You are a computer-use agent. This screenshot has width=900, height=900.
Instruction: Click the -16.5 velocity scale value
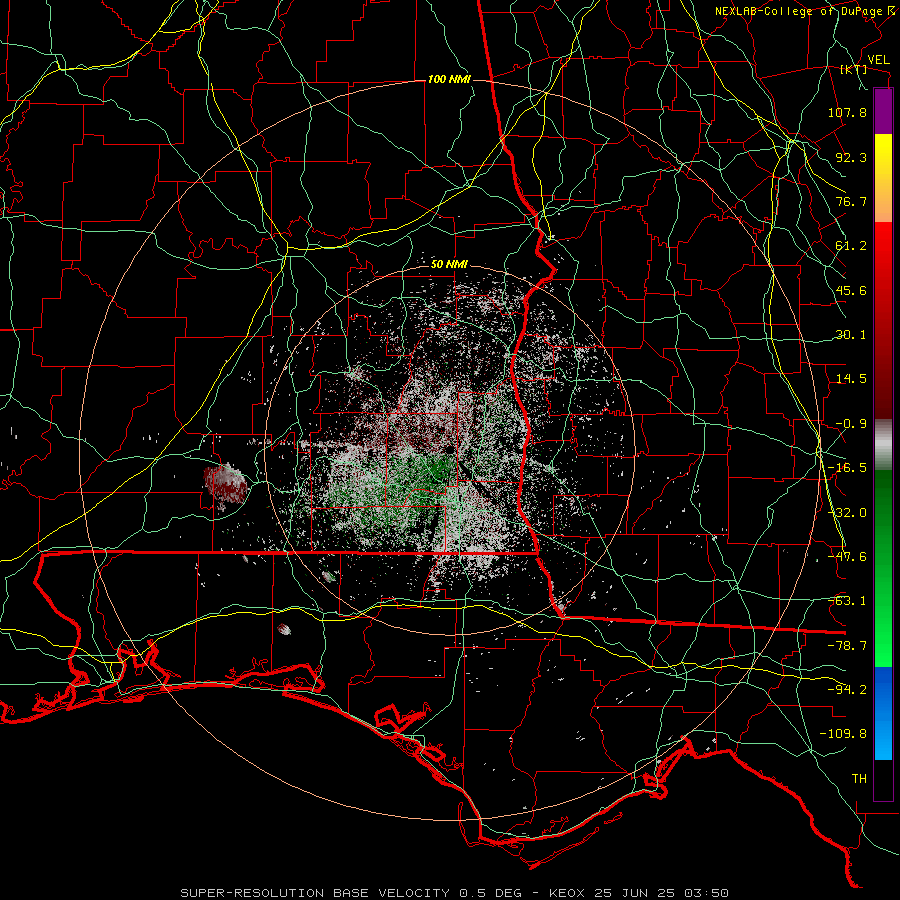(x=847, y=468)
